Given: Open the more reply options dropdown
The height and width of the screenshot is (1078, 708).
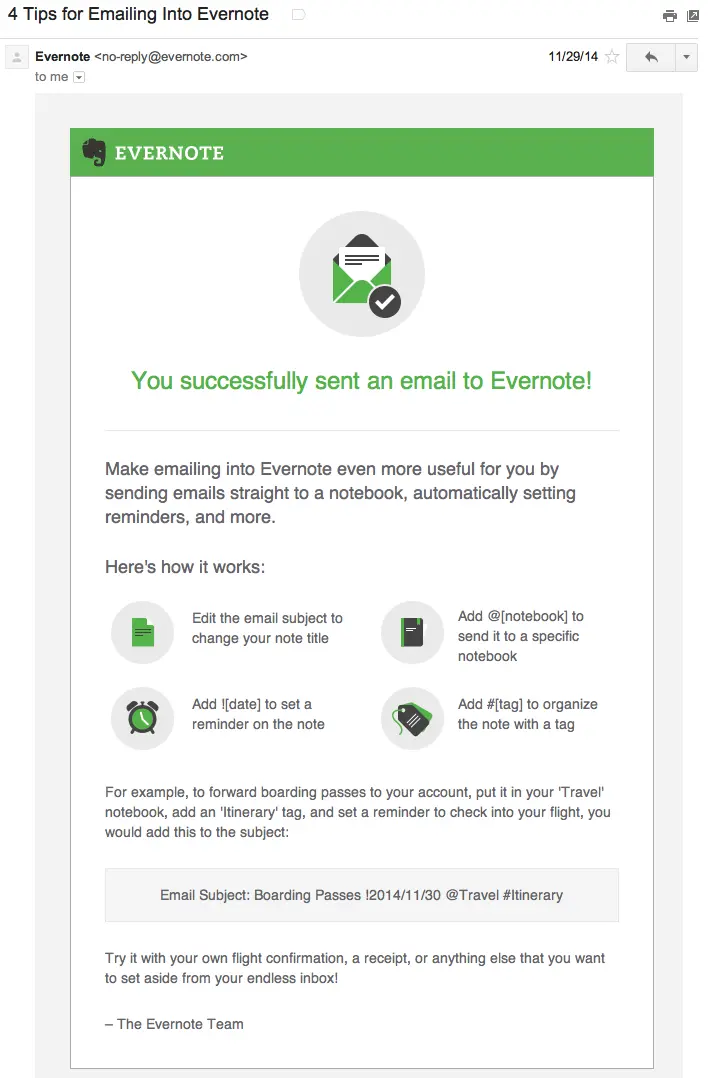Looking at the screenshot, I should tap(686, 57).
